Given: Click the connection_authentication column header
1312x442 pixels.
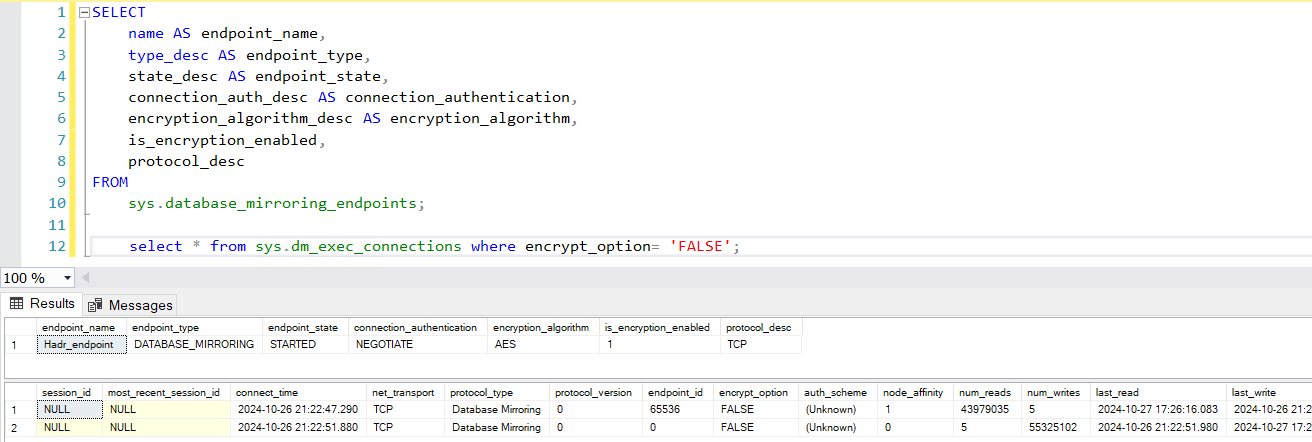Looking at the screenshot, I should click(419, 327).
